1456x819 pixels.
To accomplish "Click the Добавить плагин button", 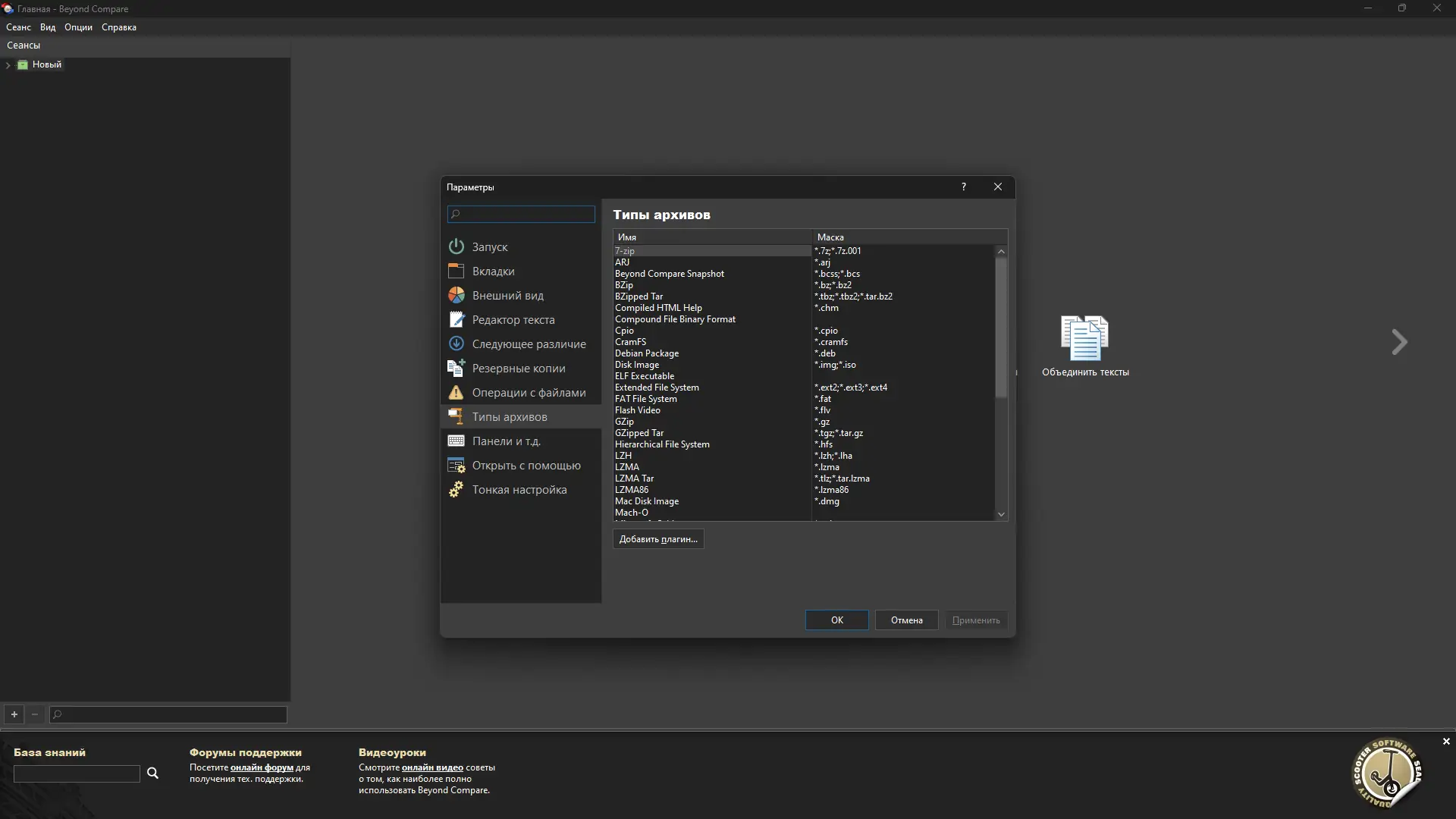I will 657,539.
